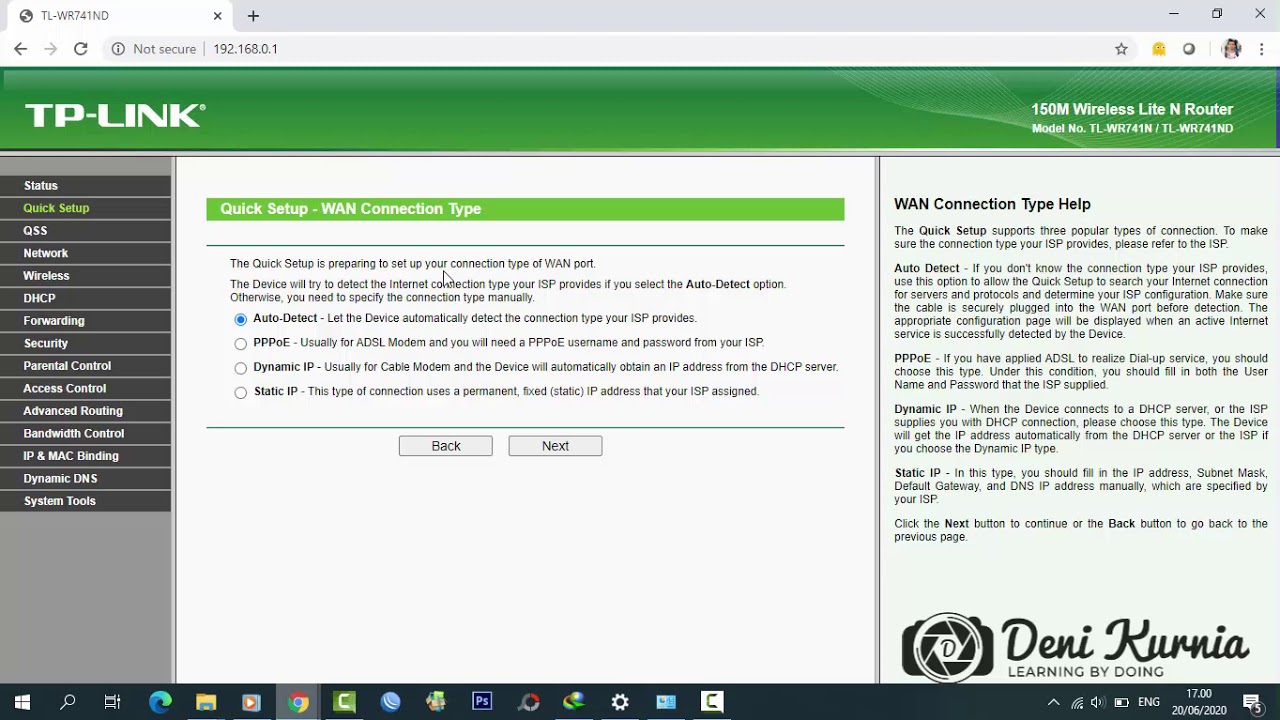
Task: Switch to Chrome in the taskbar
Action: 298,702
